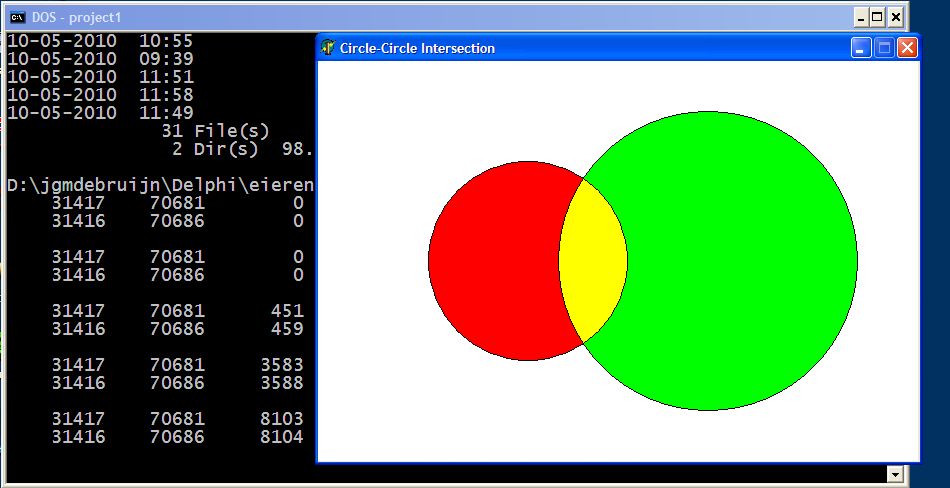Click the large green circle

pos(740,260)
